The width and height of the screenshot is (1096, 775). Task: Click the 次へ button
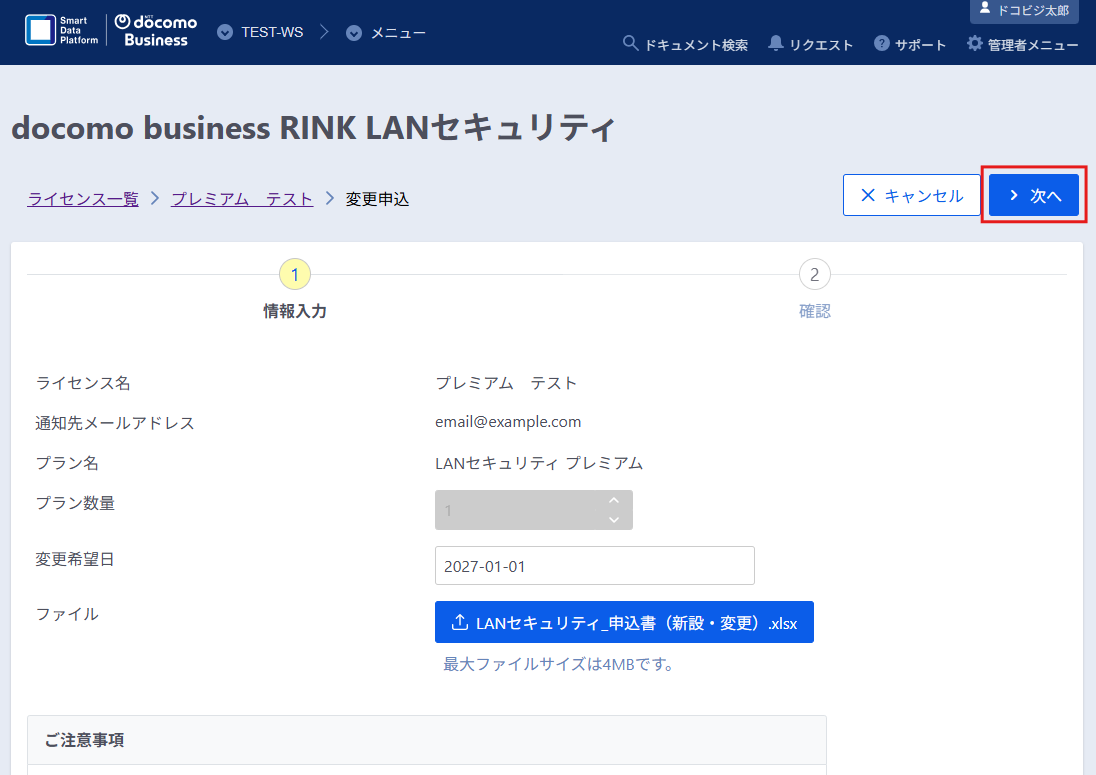click(1034, 195)
